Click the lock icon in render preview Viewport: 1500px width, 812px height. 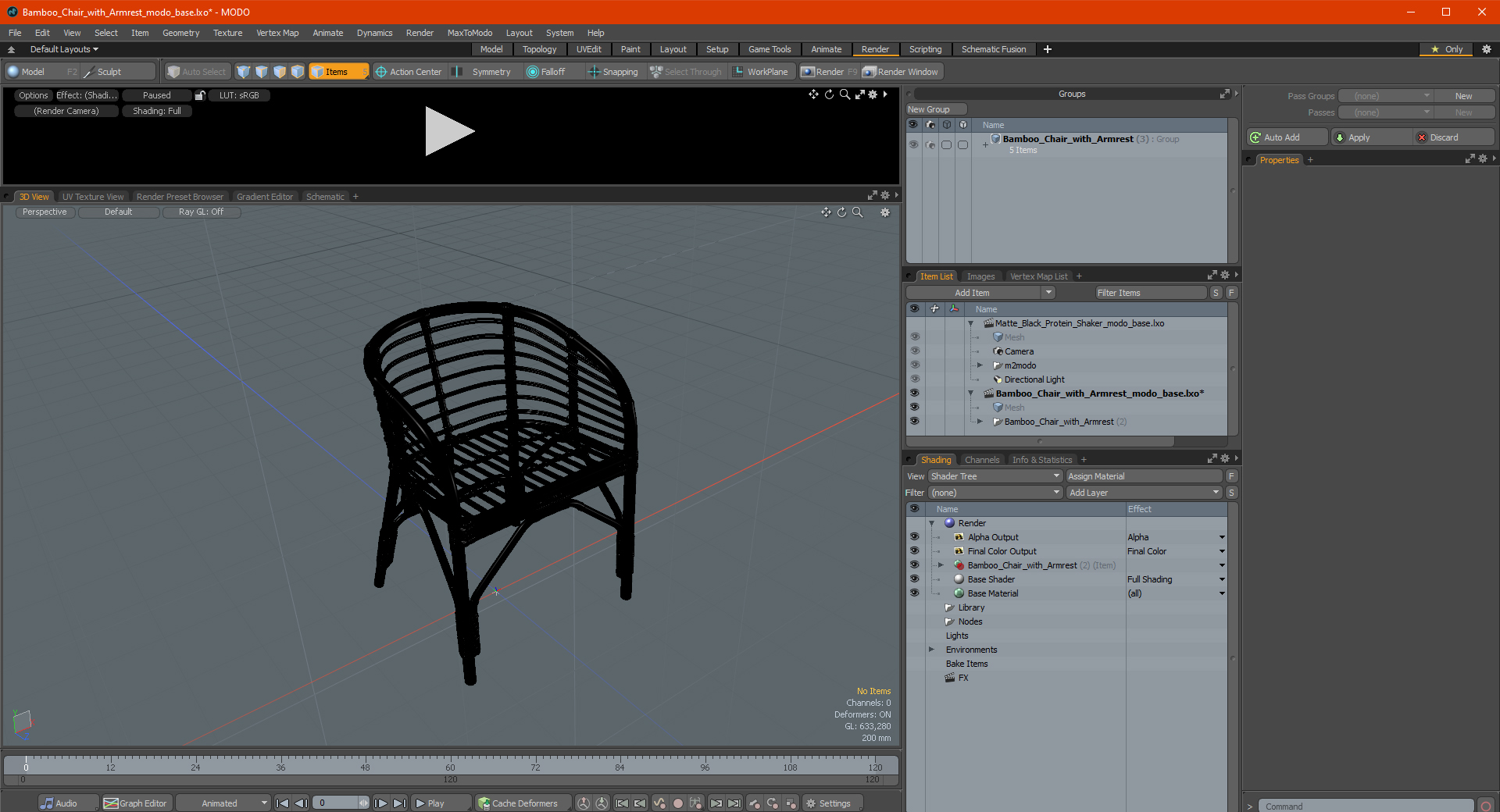pyautogui.click(x=200, y=95)
